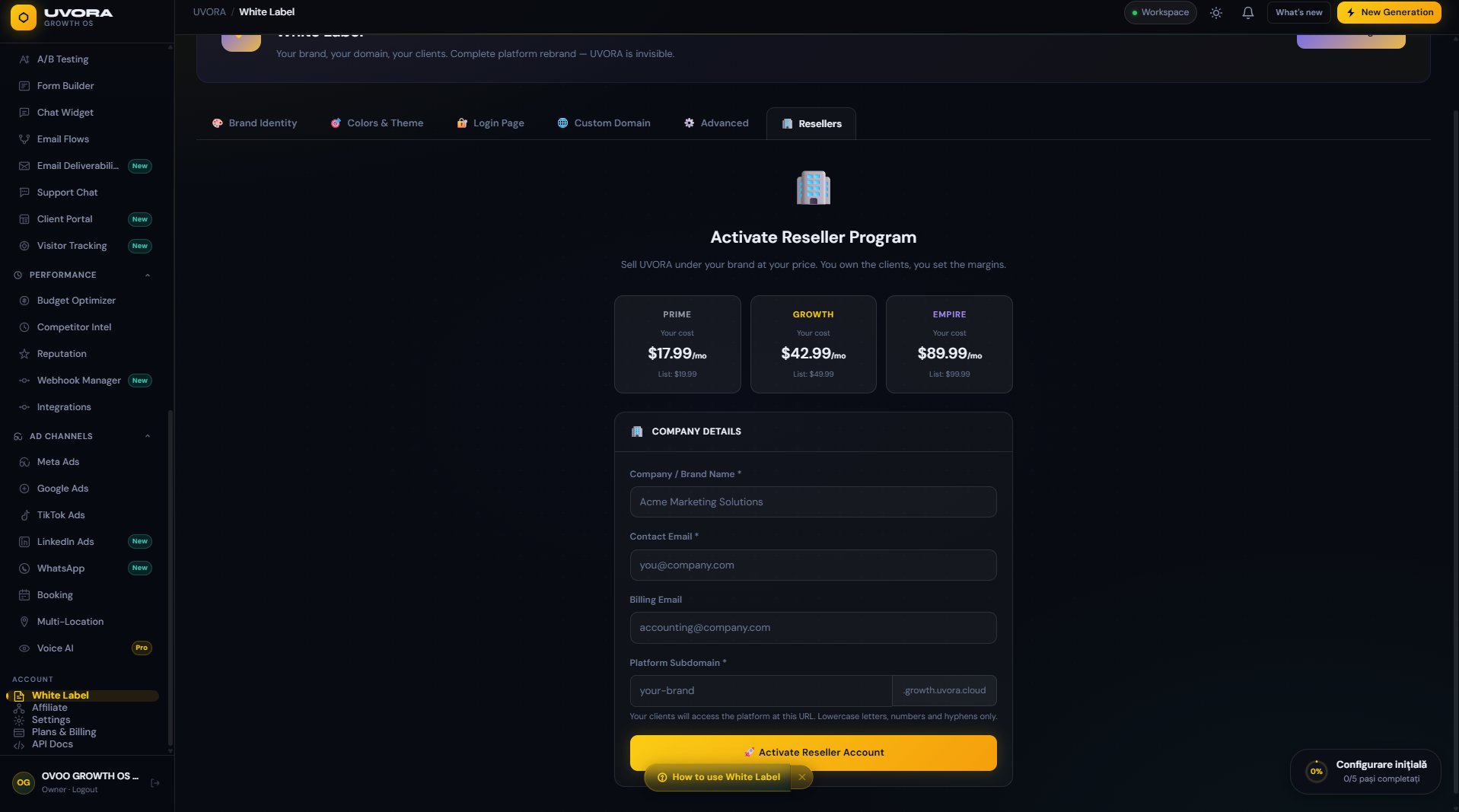Click the OG account avatar

pyautogui.click(x=24, y=782)
